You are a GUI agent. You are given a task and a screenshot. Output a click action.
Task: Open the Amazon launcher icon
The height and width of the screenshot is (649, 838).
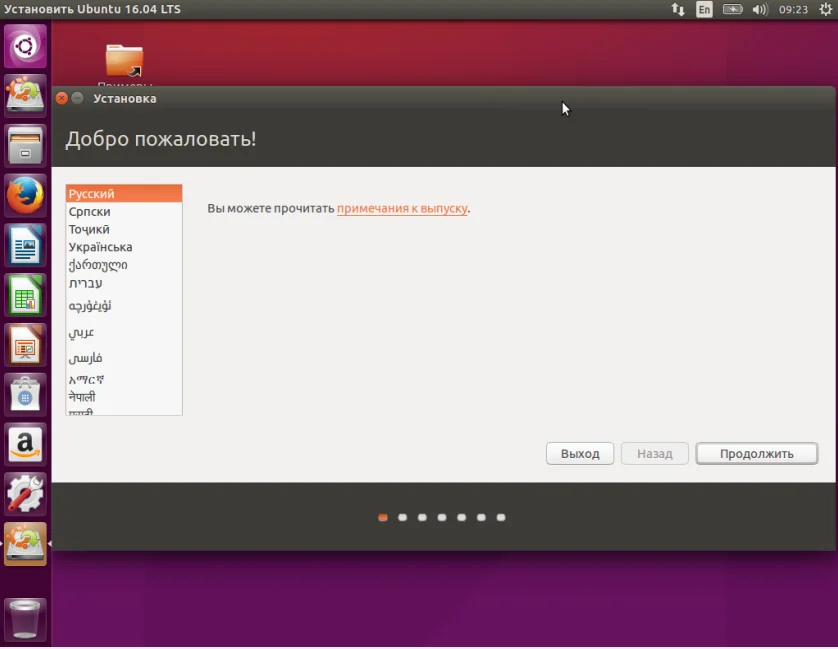pos(25,445)
